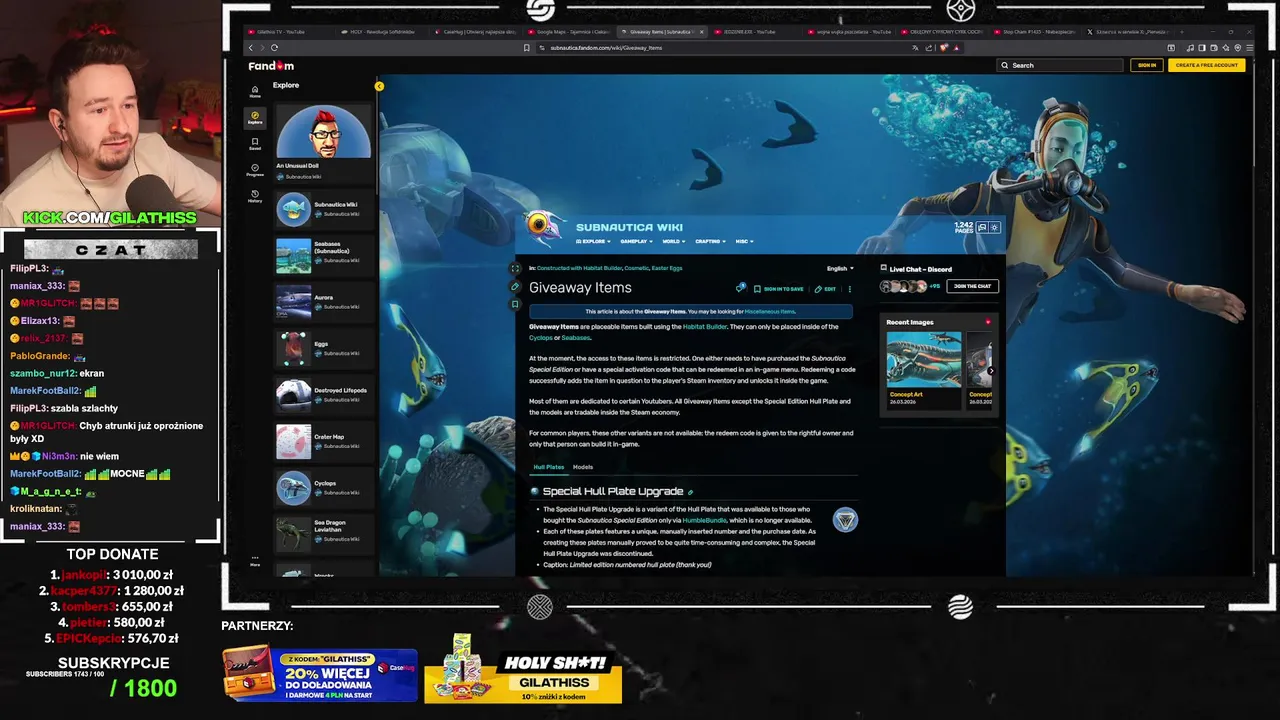
Task: Switch to the Models tab
Action: 583,467
